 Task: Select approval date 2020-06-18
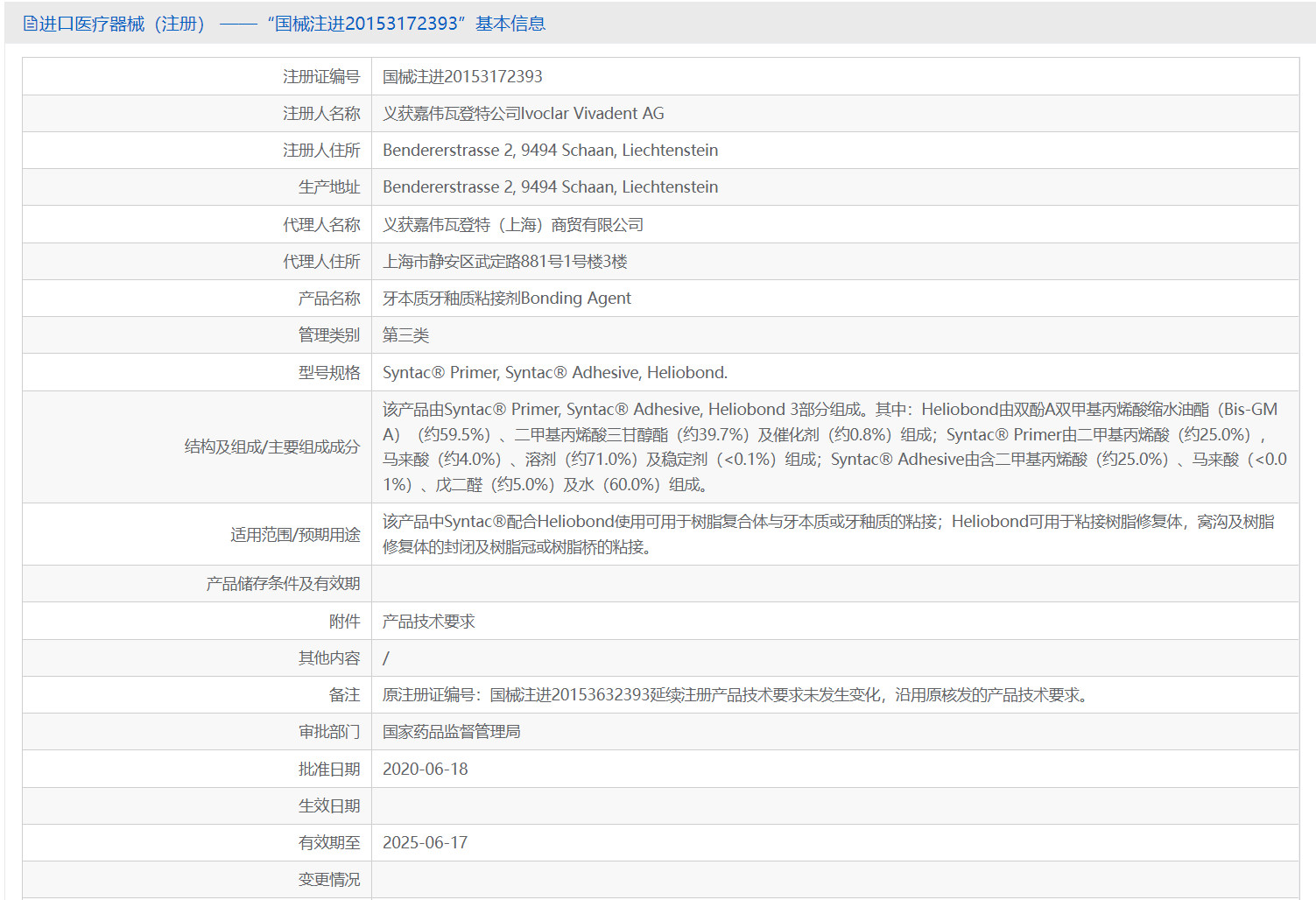coord(426,770)
